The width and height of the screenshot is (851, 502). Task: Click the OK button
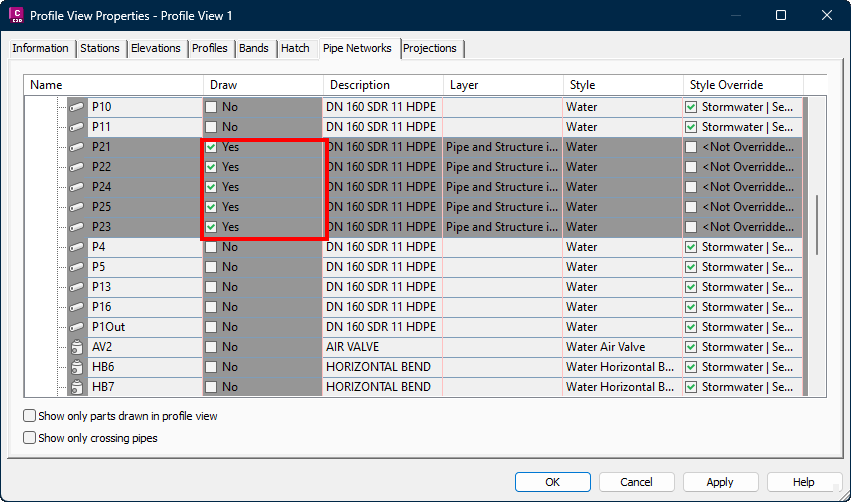click(552, 482)
